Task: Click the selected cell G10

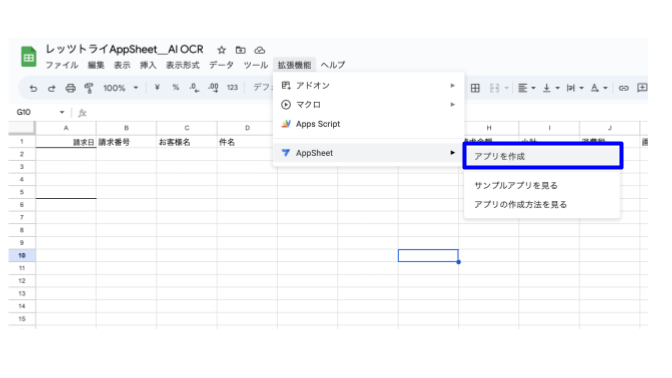Action: coord(428,255)
